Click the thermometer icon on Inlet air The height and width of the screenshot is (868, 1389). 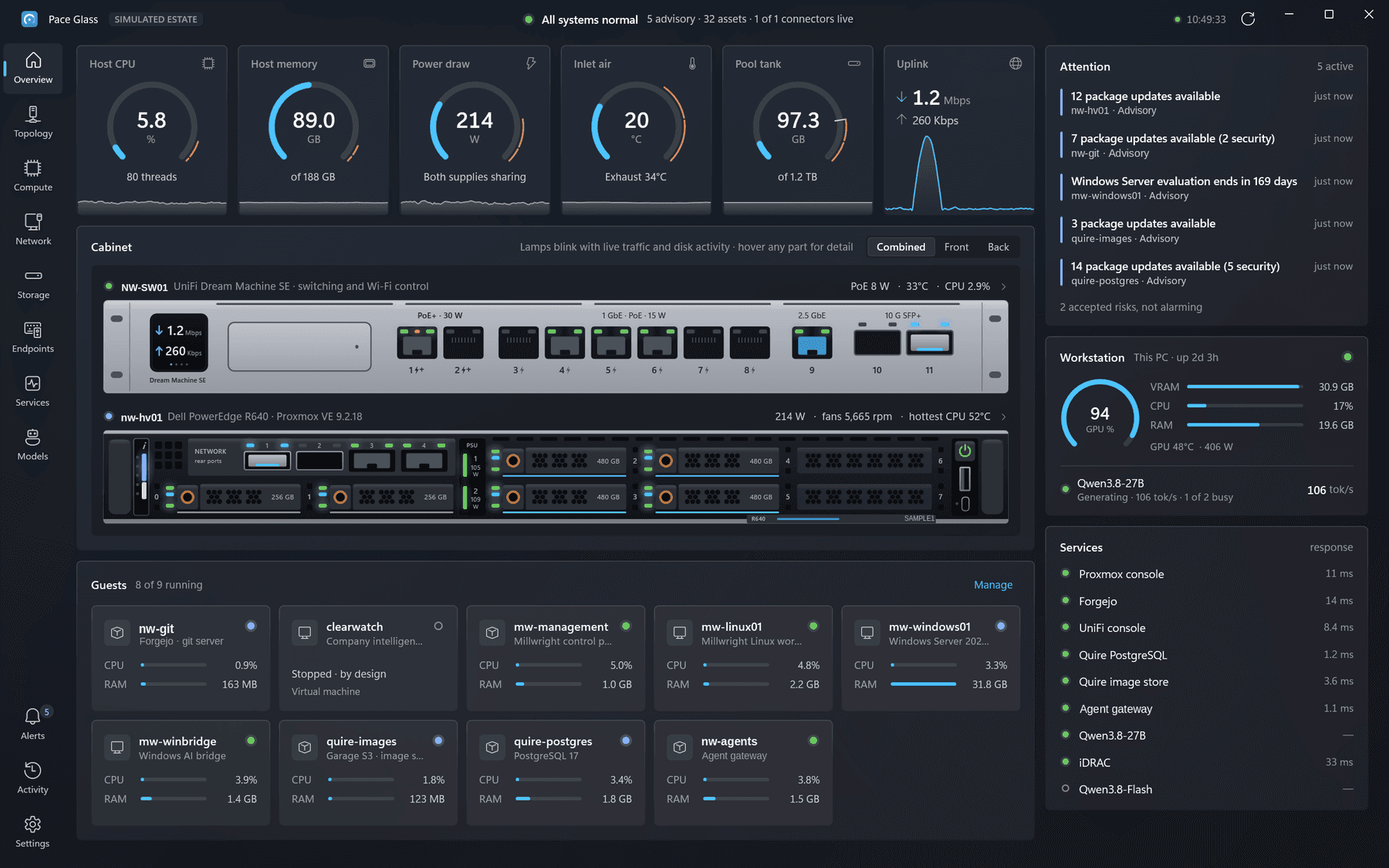692,64
